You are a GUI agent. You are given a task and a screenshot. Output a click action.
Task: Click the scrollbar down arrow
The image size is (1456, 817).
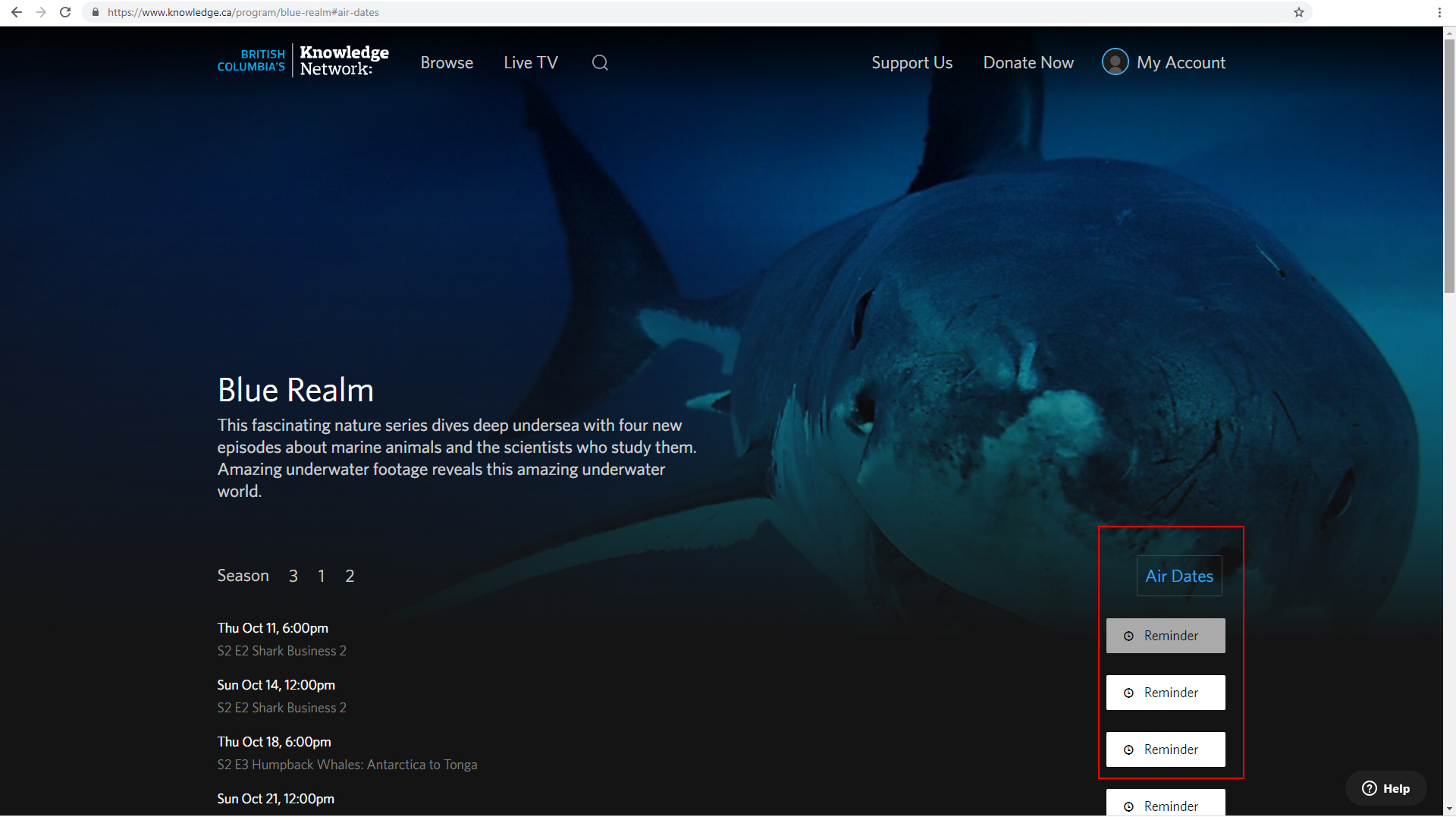1449,809
